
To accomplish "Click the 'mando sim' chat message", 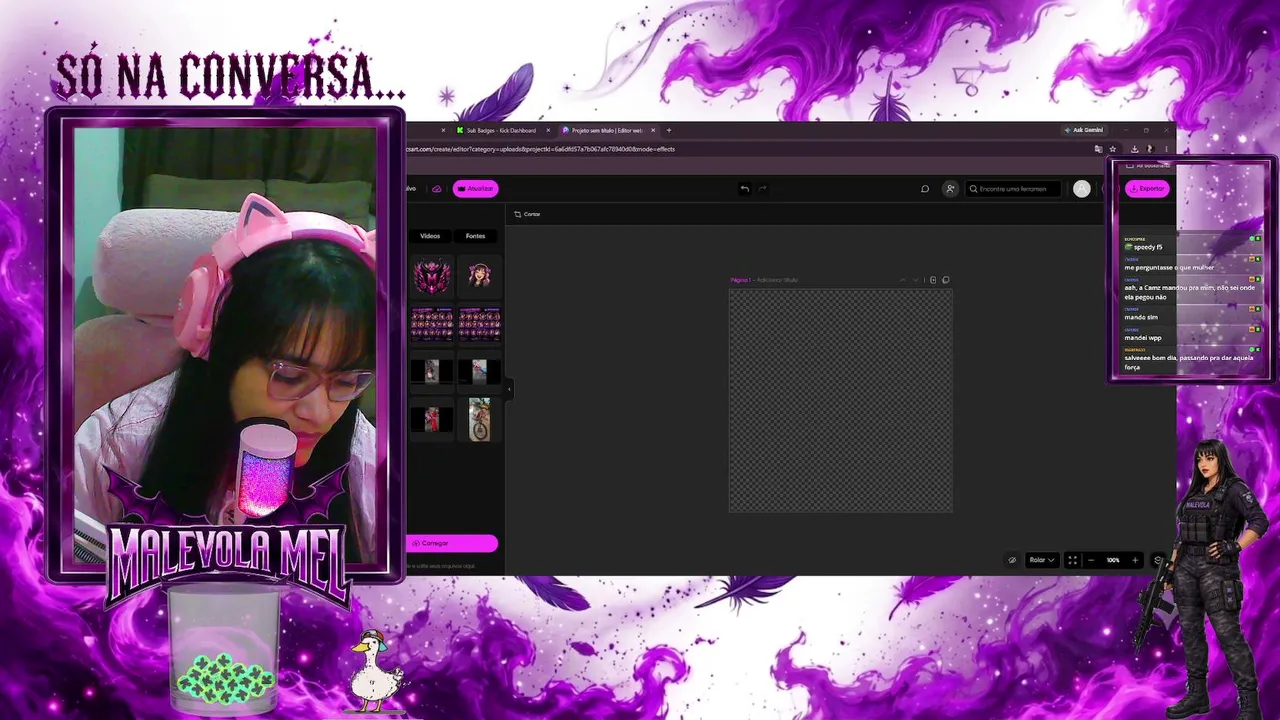I will click(1141, 317).
